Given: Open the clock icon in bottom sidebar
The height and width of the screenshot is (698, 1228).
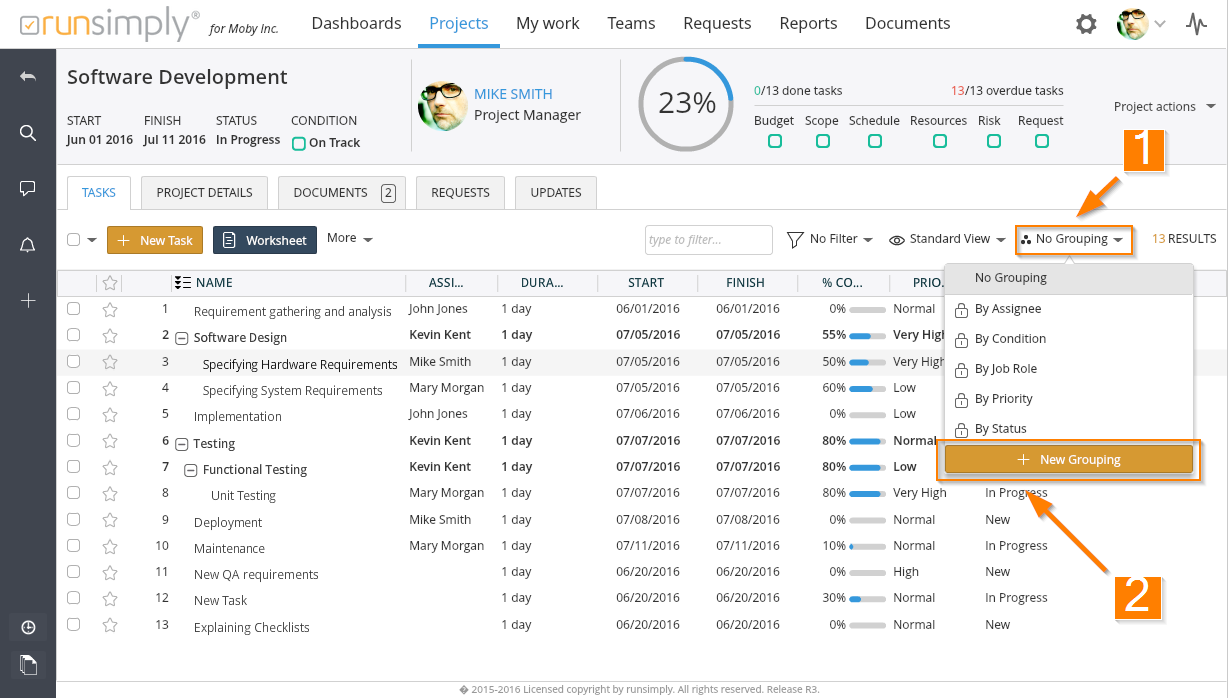Looking at the screenshot, I should pos(28,627).
